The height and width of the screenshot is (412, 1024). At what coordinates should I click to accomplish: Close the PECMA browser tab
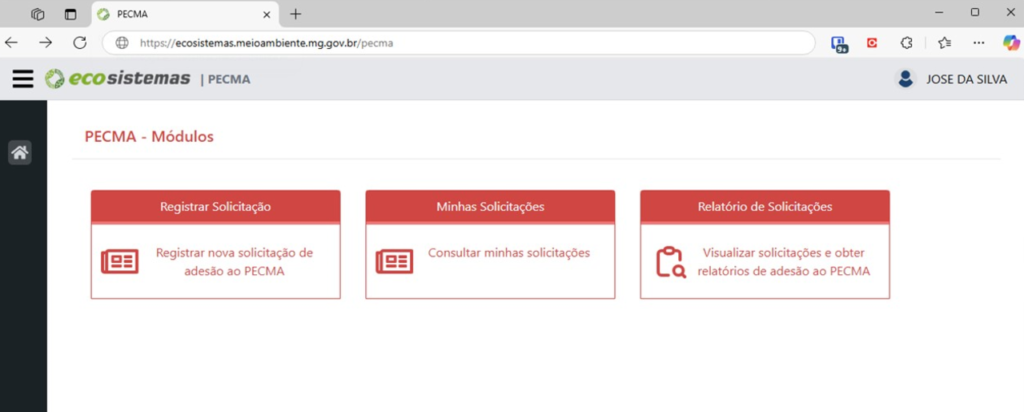(x=266, y=14)
